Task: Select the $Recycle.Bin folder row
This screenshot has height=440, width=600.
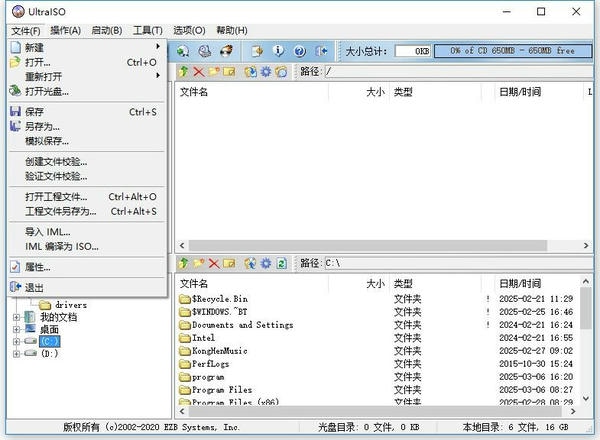Action: tap(377, 299)
